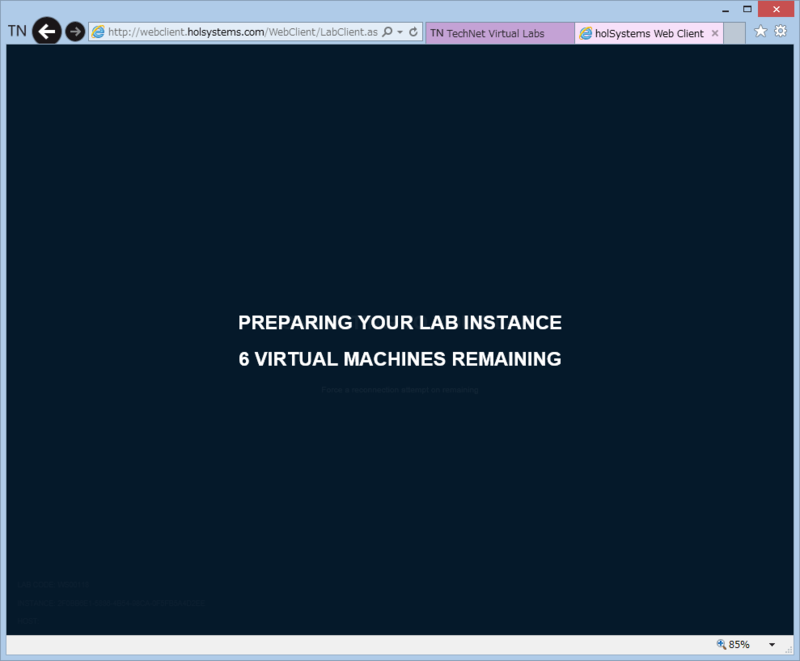The height and width of the screenshot is (661, 800).
Task: Click the faint LAB CODE text line
Action: [x=53, y=584]
